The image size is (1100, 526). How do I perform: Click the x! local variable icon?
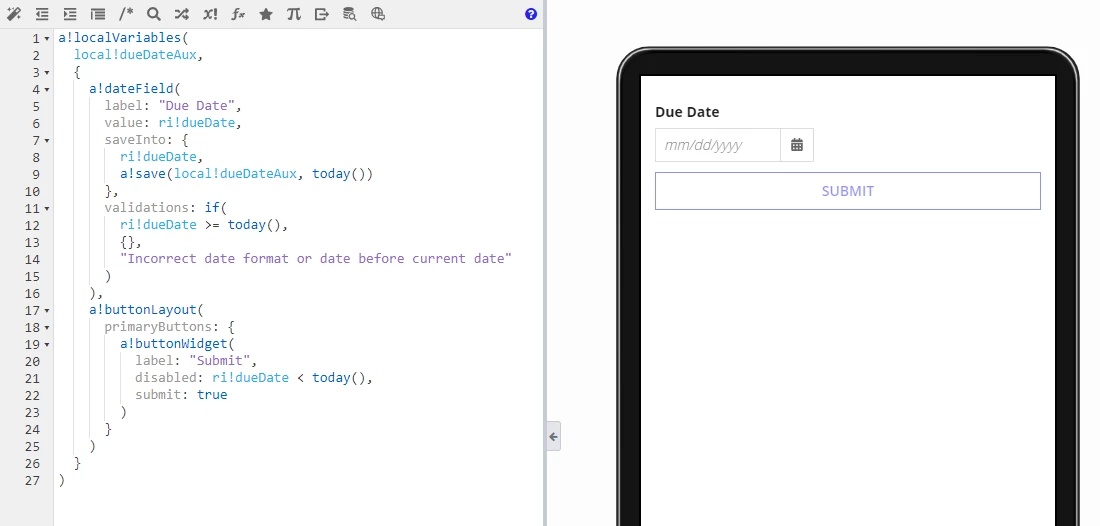click(x=210, y=14)
